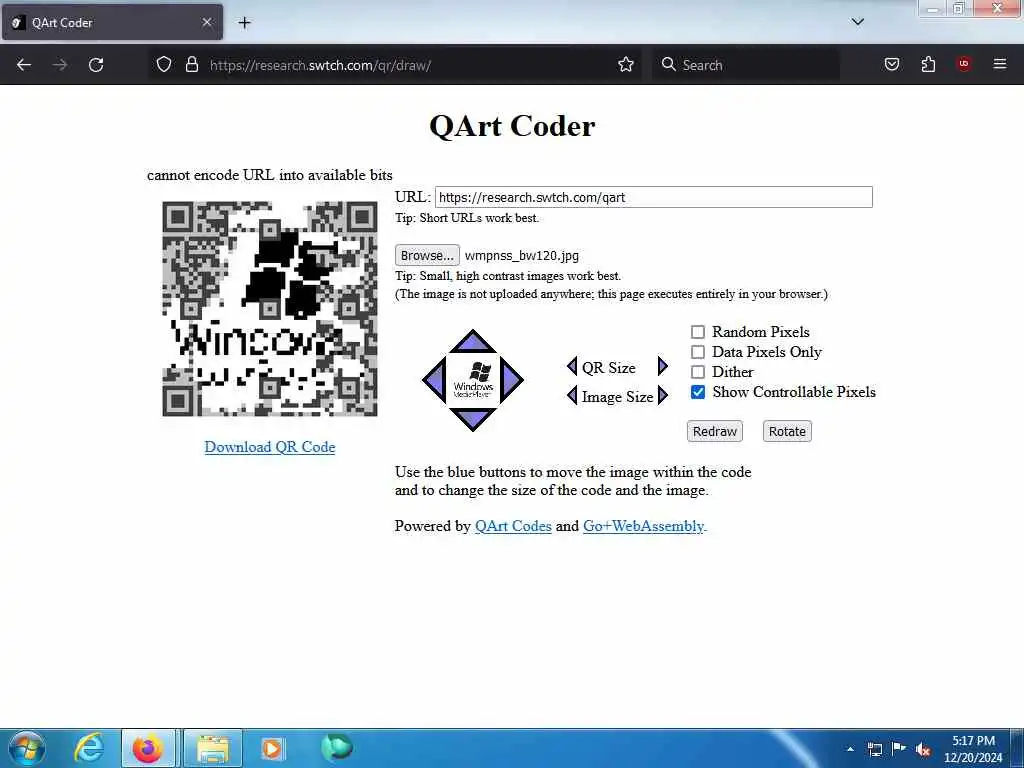Click the generated QR code image
This screenshot has width=1024, height=768.
270,308
